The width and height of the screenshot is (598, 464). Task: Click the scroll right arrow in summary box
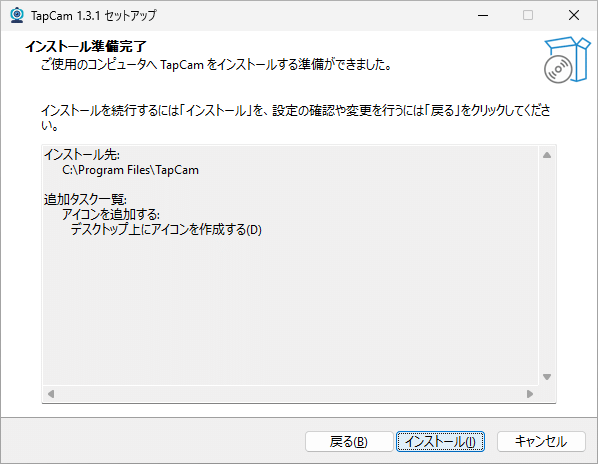pyautogui.click(x=530, y=394)
